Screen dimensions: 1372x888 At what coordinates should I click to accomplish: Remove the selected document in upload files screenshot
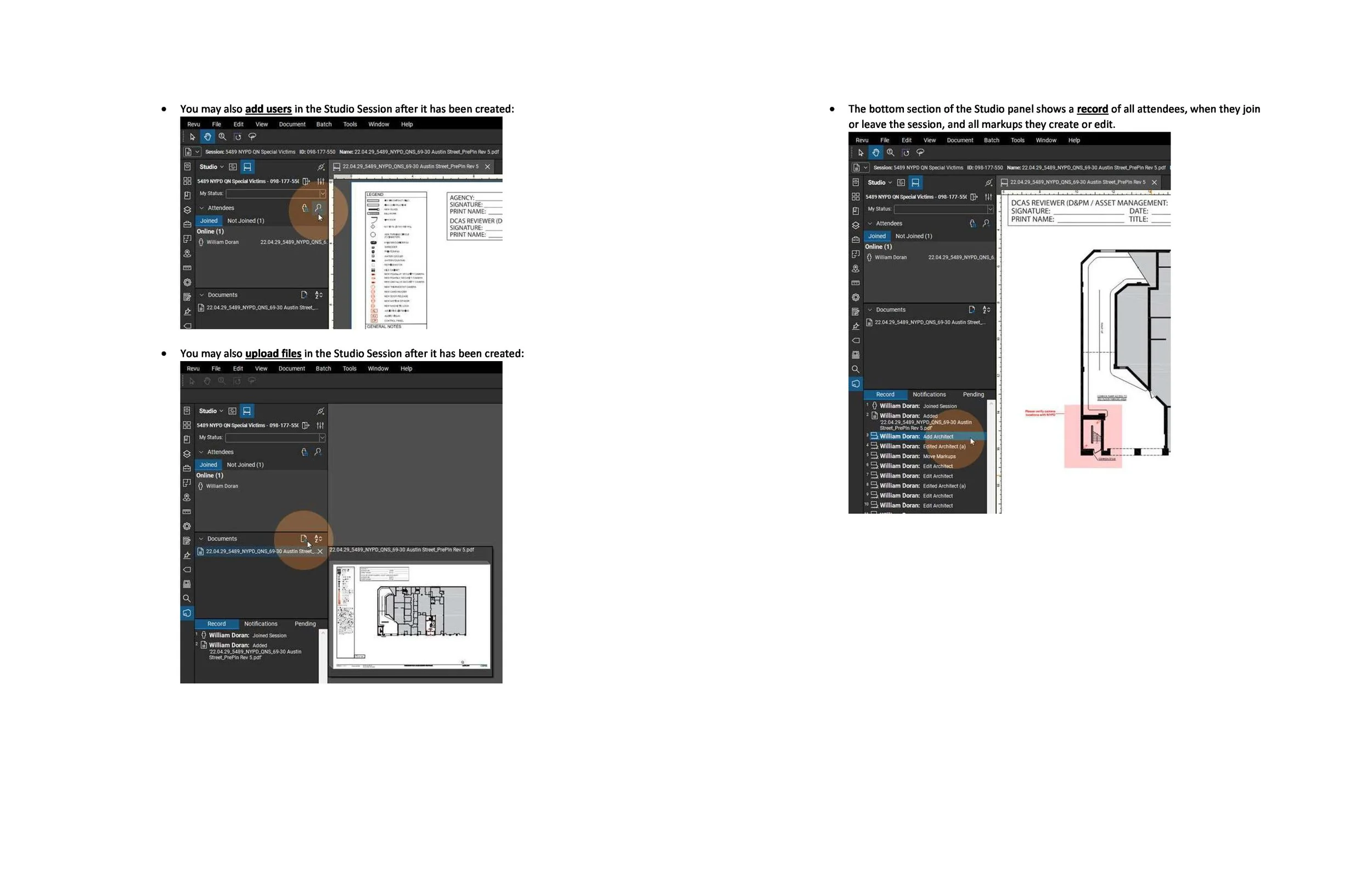pyautogui.click(x=320, y=551)
